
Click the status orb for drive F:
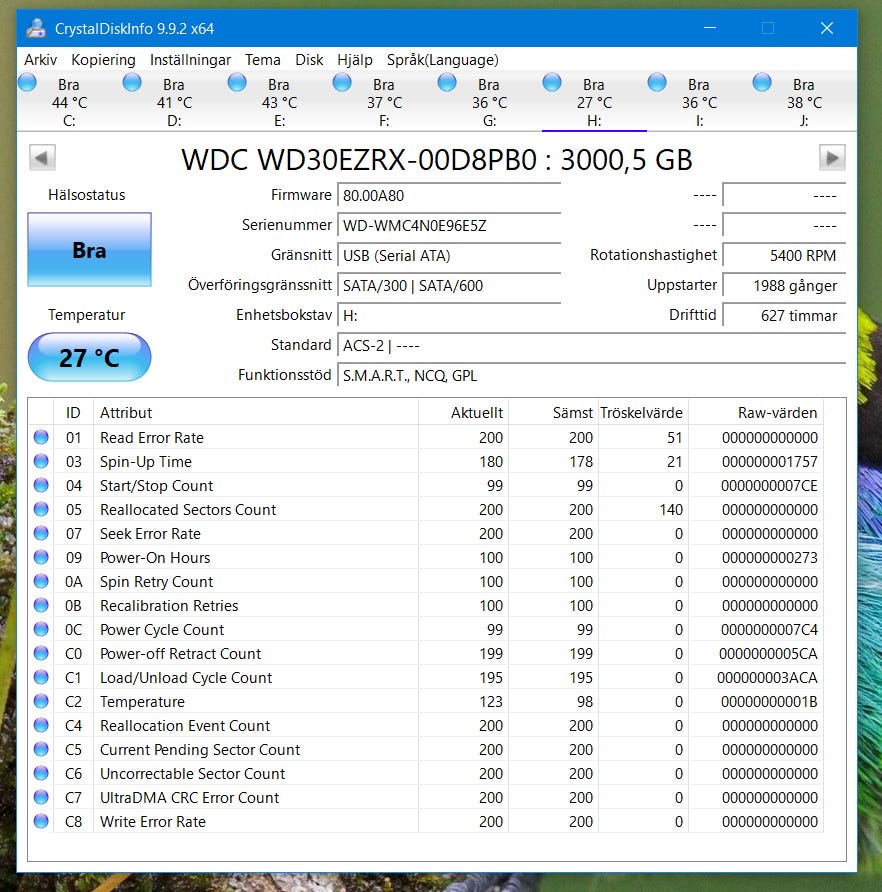342,82
